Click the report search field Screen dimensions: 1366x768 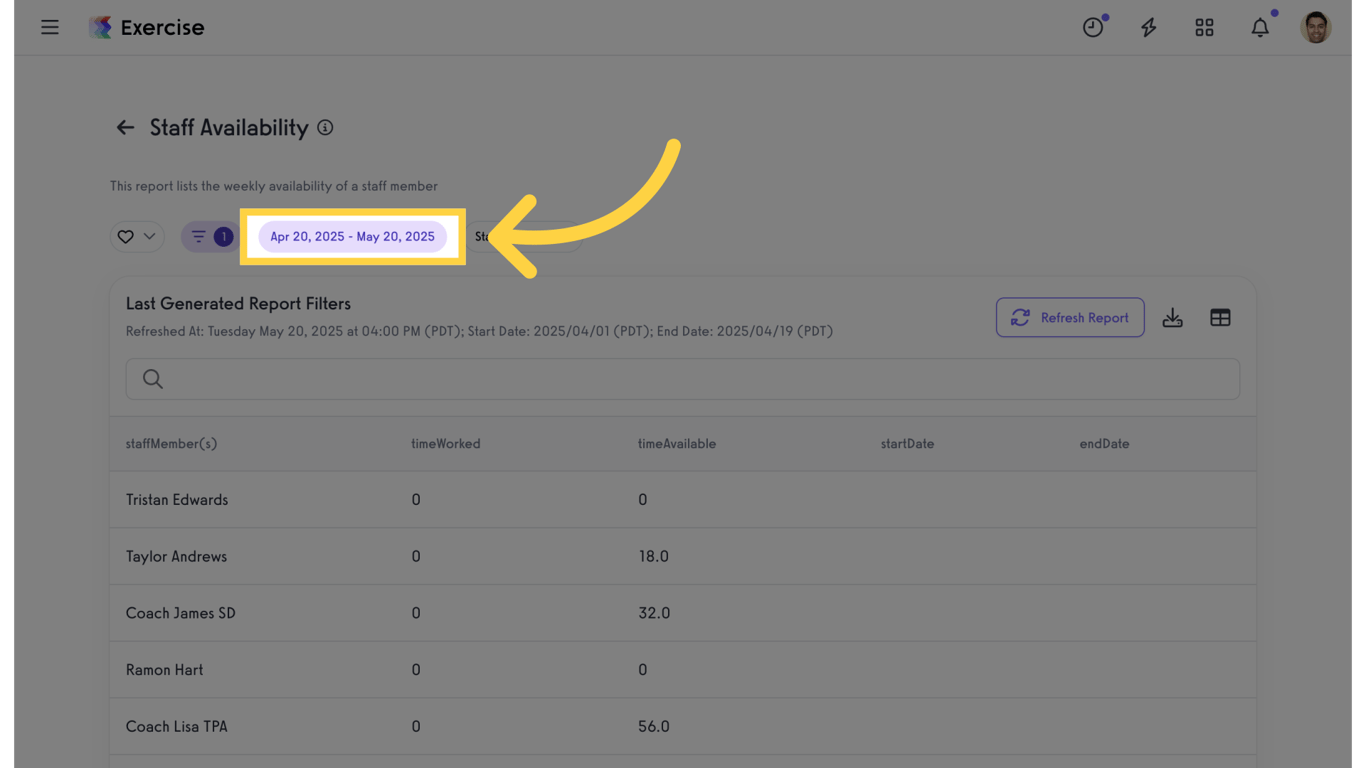click(x=683, y=379)
